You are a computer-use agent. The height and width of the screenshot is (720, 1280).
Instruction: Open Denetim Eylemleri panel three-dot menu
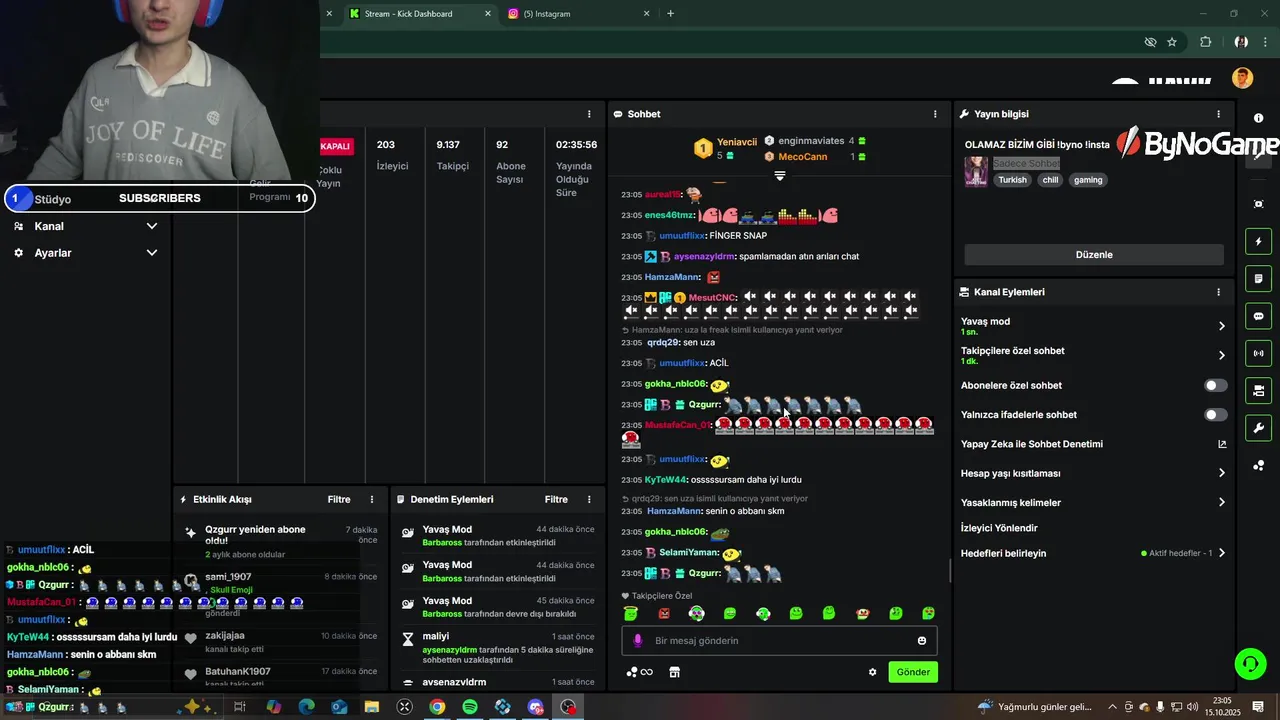(589, 499)
